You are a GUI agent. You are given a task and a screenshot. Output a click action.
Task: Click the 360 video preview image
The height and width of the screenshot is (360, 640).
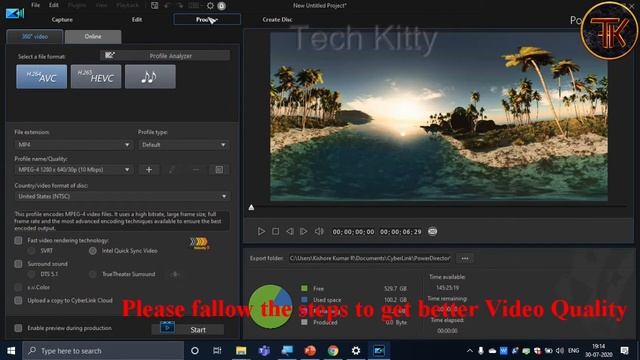(x=439, y=116)
